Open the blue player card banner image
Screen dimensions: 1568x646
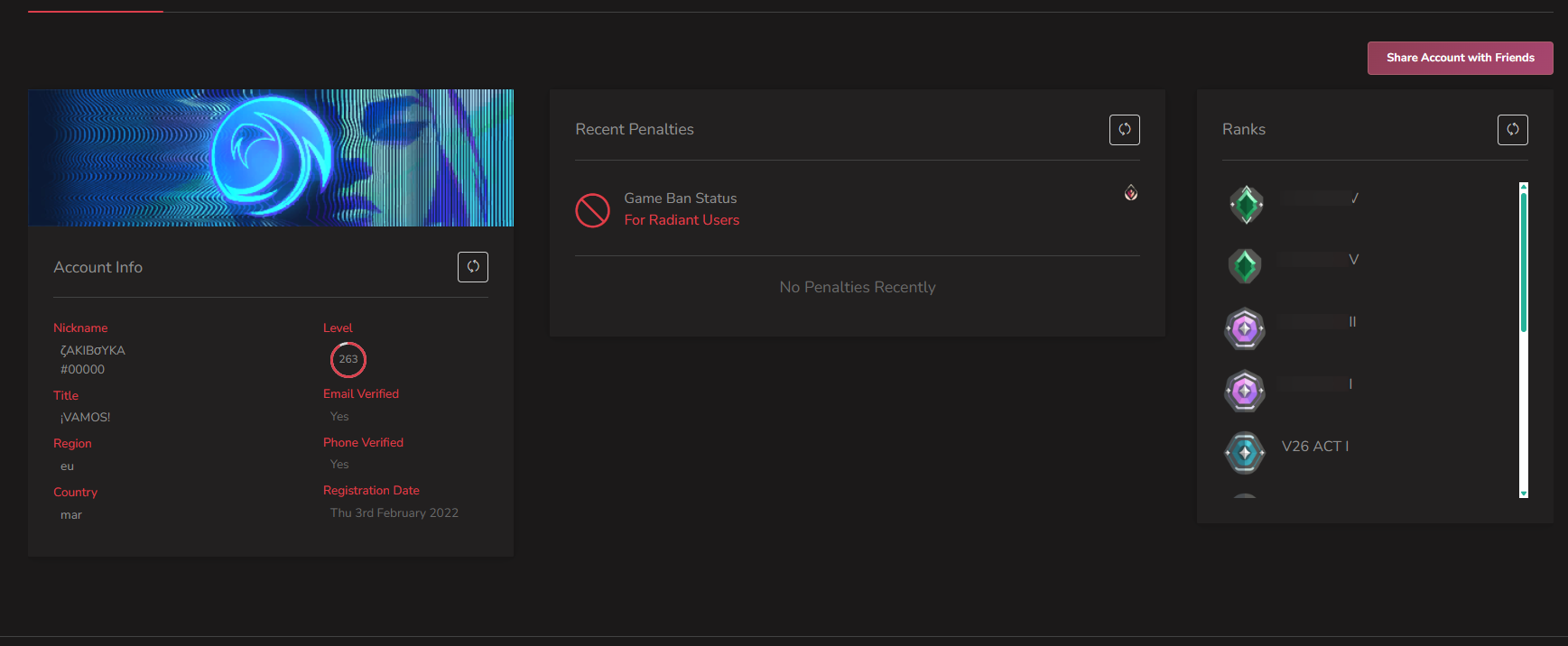[271, 158]
